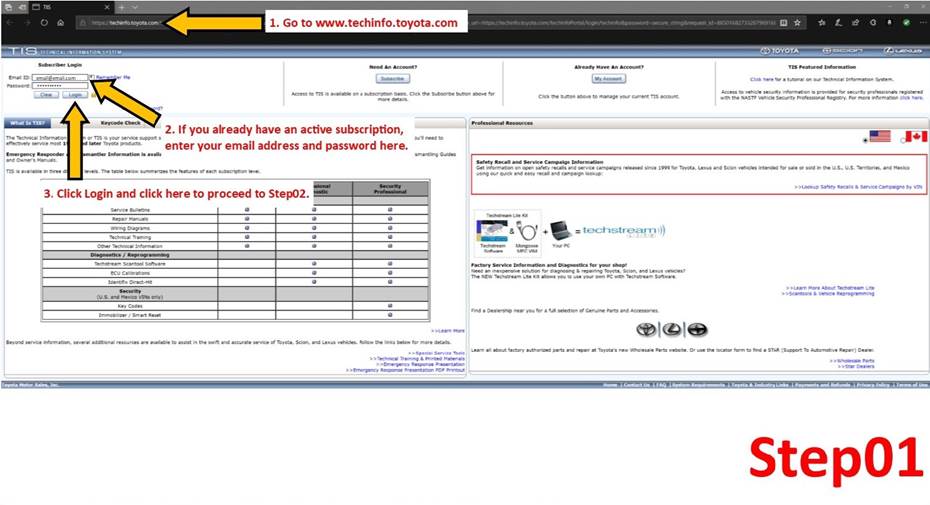Click the share page icon
The image size is (930, 505).
[855, 23]
